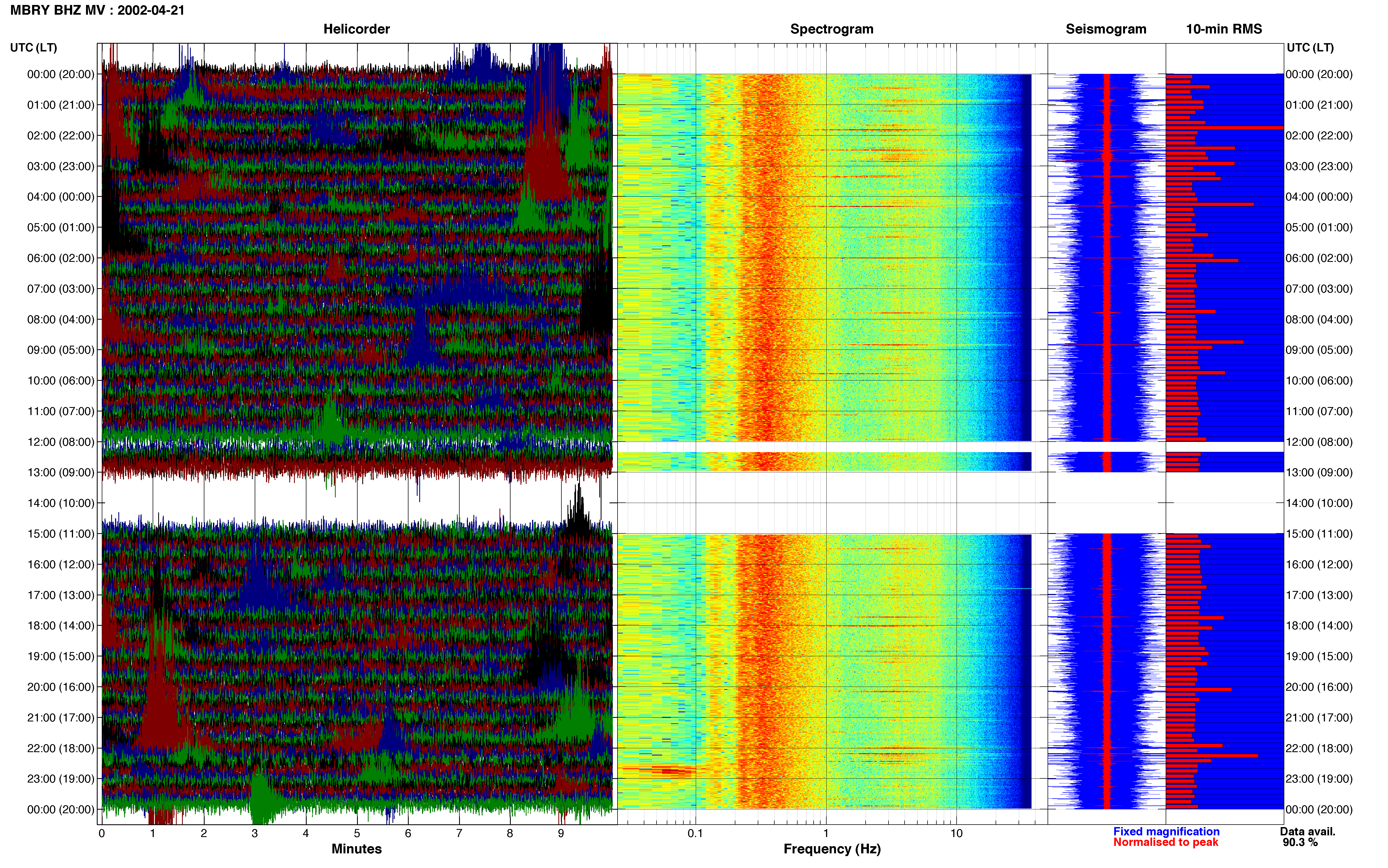Click the '09:00 (05:00)' label left of the Helicorder
Screen dimensions: 1388x868
click(x=61, y=350)
